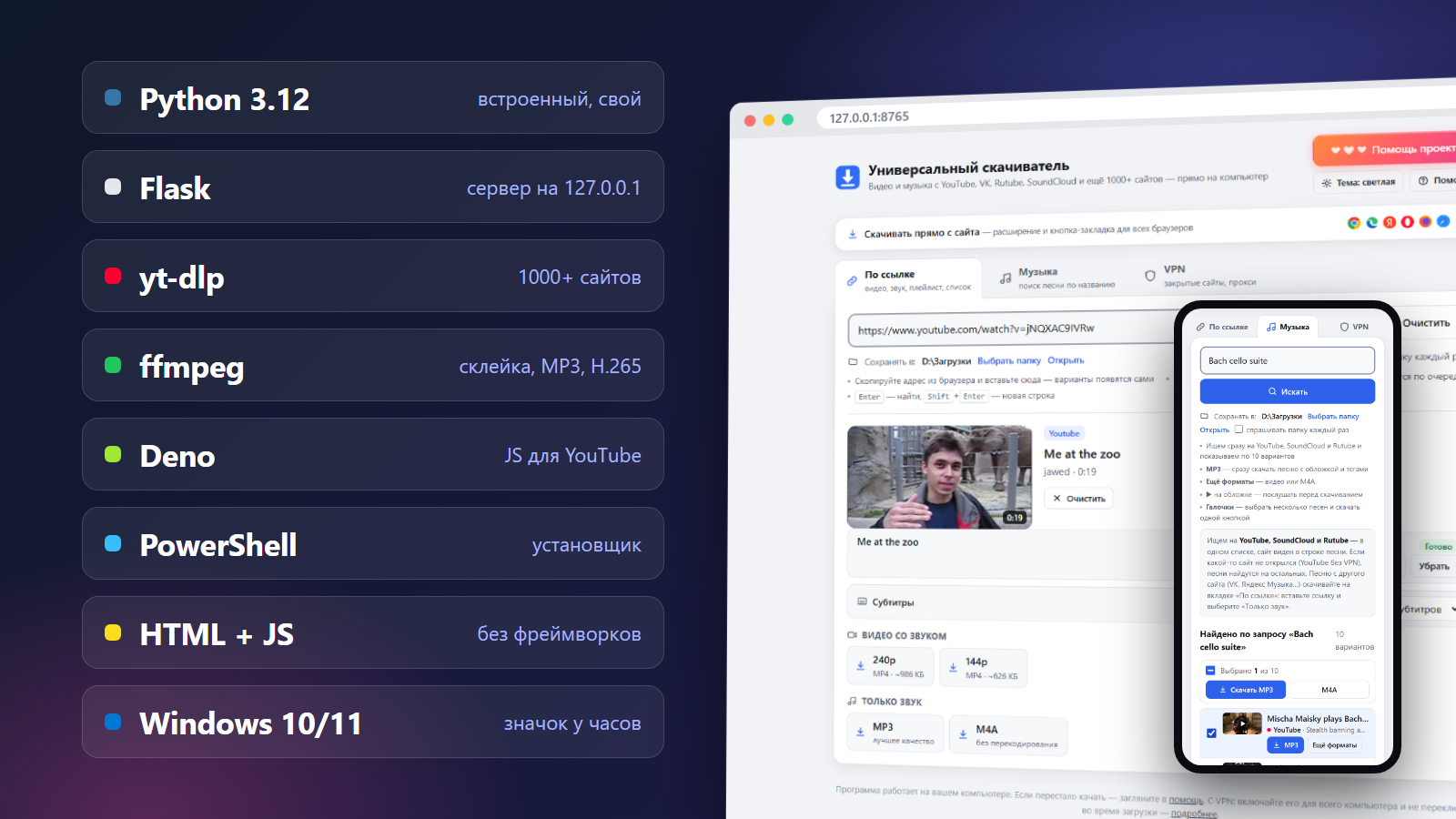Click the hearts icon on 'Помощь проекту'
Screen dimensions: 1456x819
[1349, 150]
